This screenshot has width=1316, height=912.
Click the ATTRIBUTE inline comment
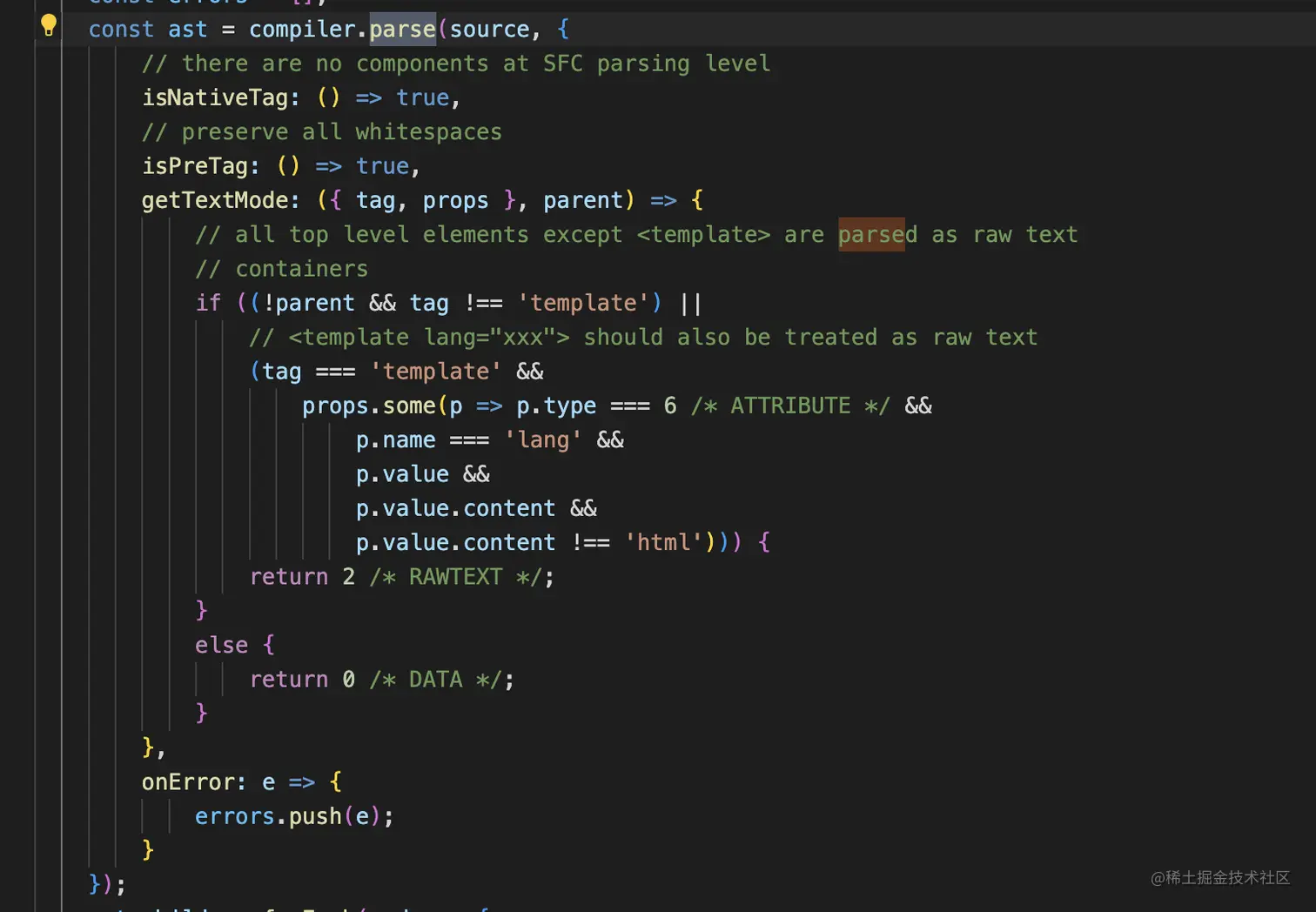790,406
